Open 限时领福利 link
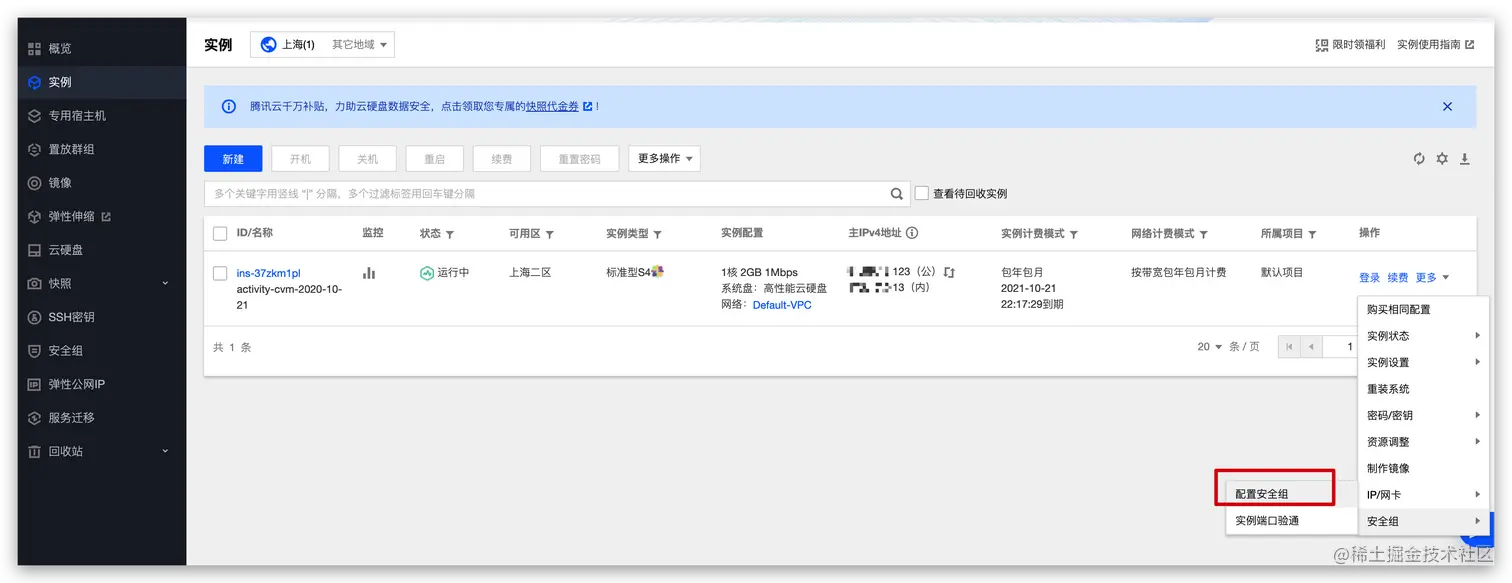Viewport: 1512px width, 583px height. [1350, 45]
